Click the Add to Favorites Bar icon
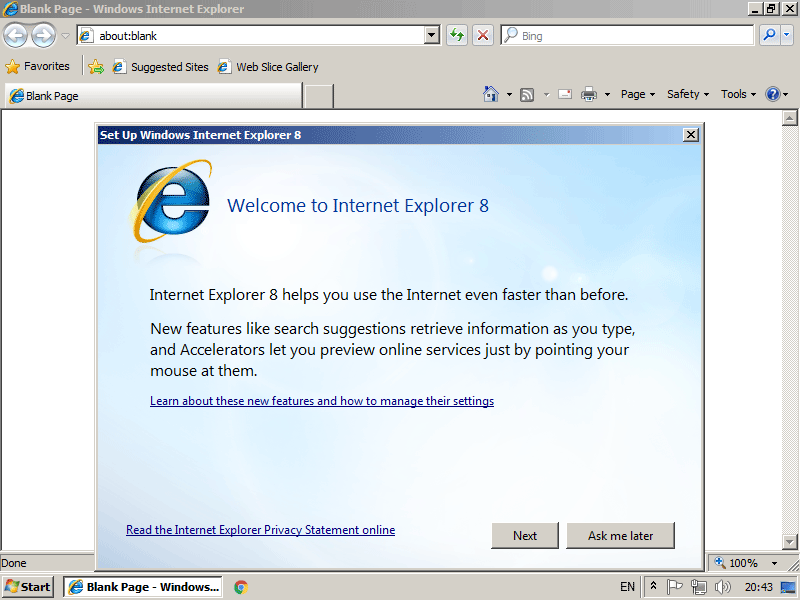800x600 pixels. coord(96,67)
